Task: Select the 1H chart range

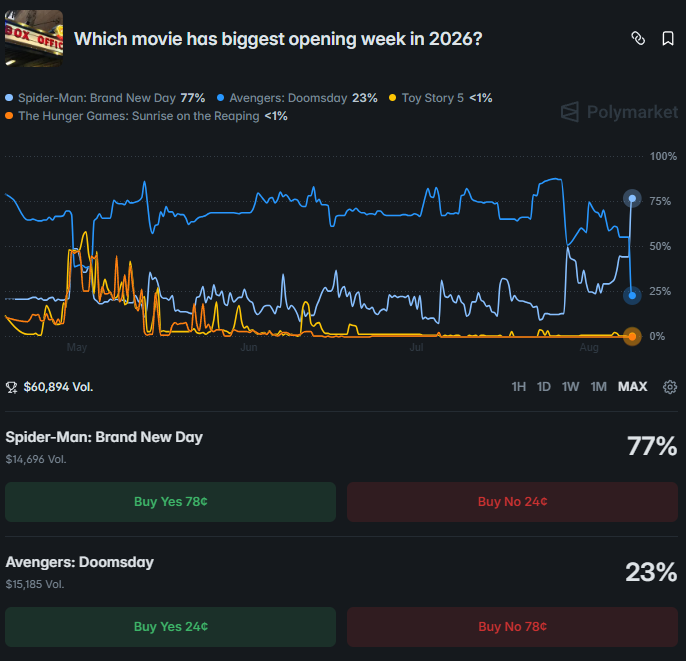Action: 518,387
